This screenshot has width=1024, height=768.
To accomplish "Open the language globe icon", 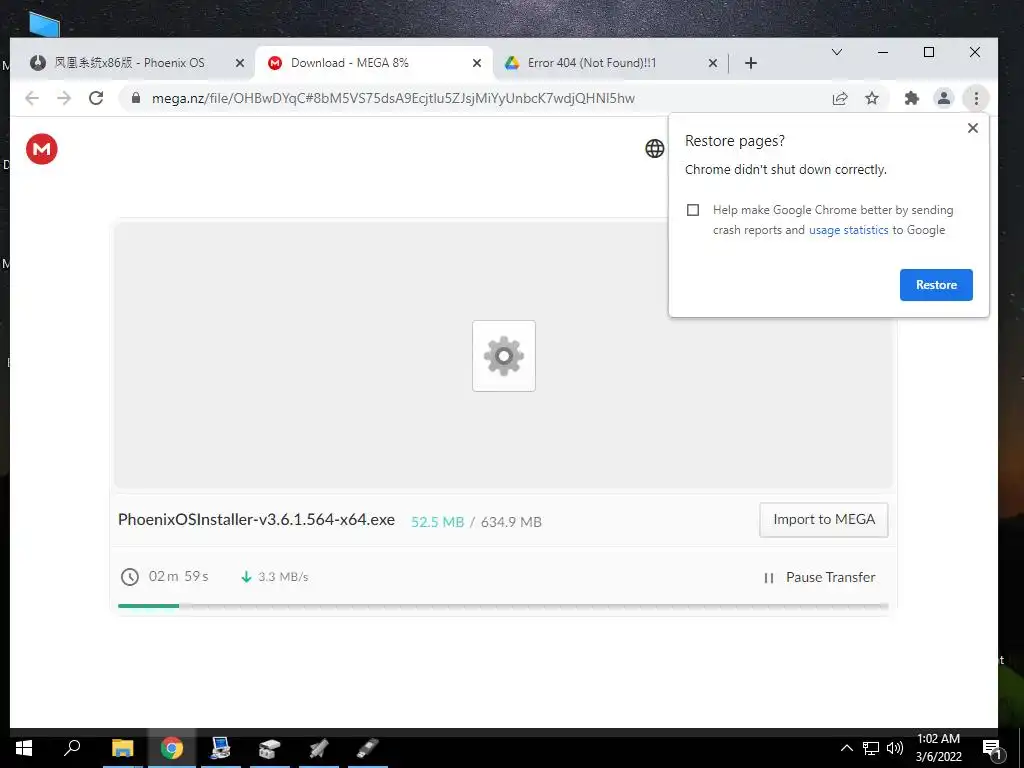I will (654, 149).
